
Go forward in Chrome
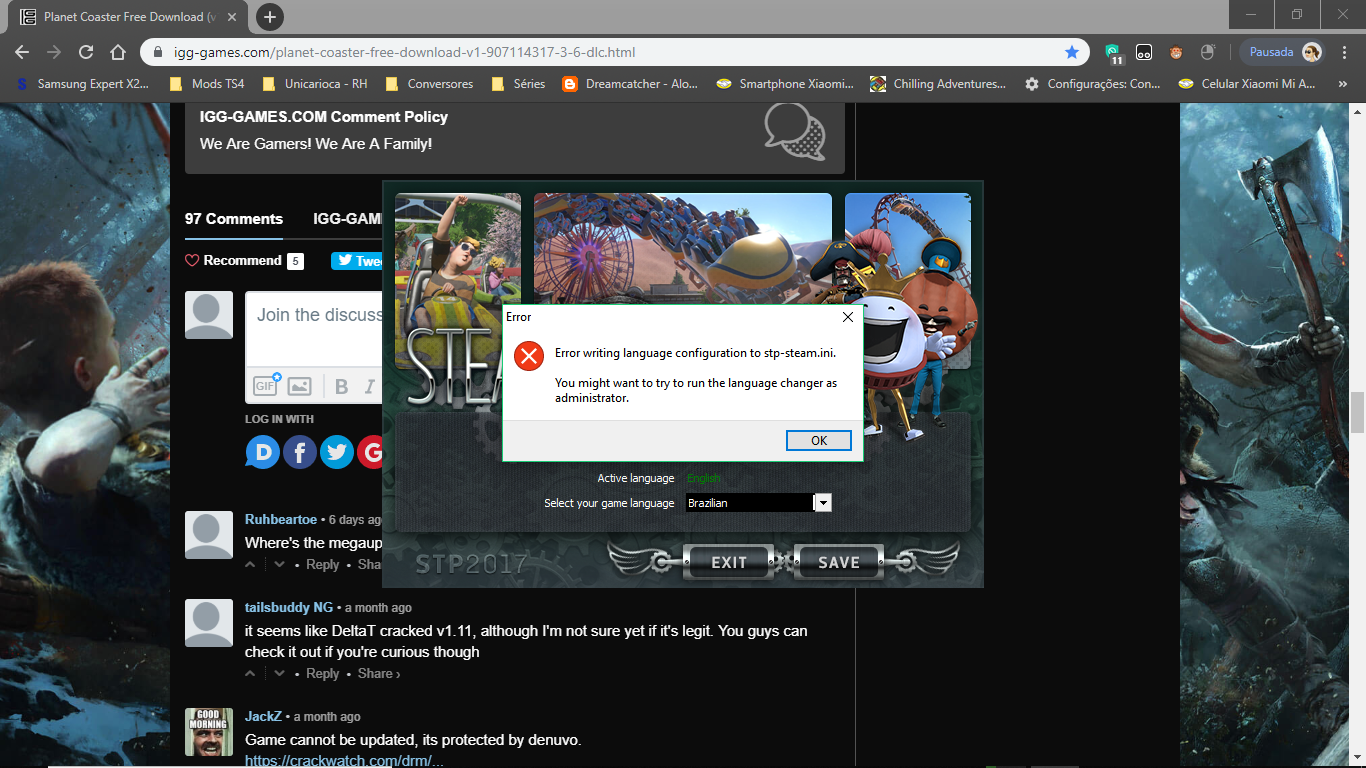[x=54, y=52]
